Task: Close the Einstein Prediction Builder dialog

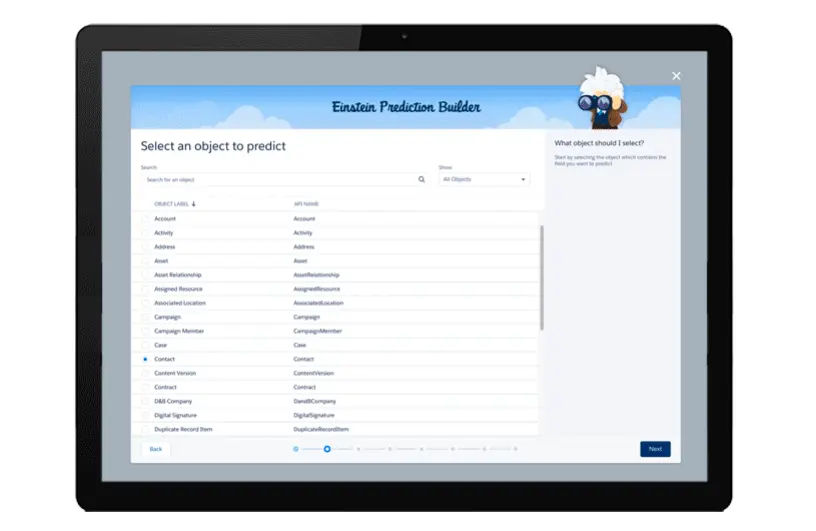Action: pyautogui.click(x=676, y=76)
